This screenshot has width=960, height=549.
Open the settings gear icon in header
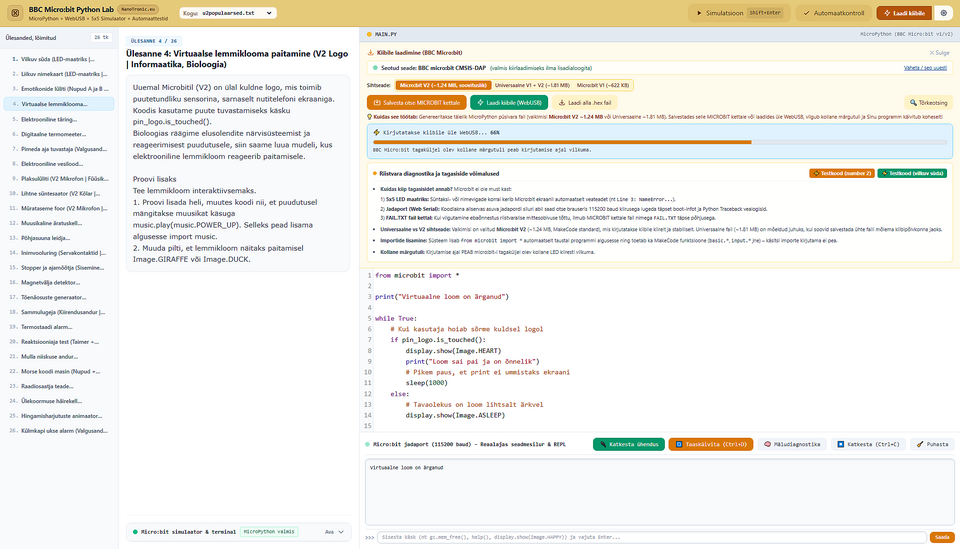[943, 13]
